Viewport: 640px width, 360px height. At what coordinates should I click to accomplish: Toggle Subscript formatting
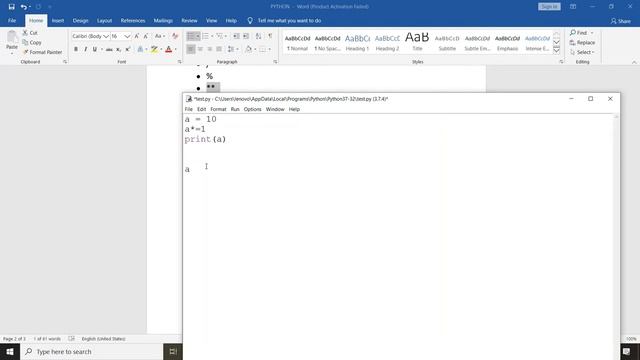point(118,49)
